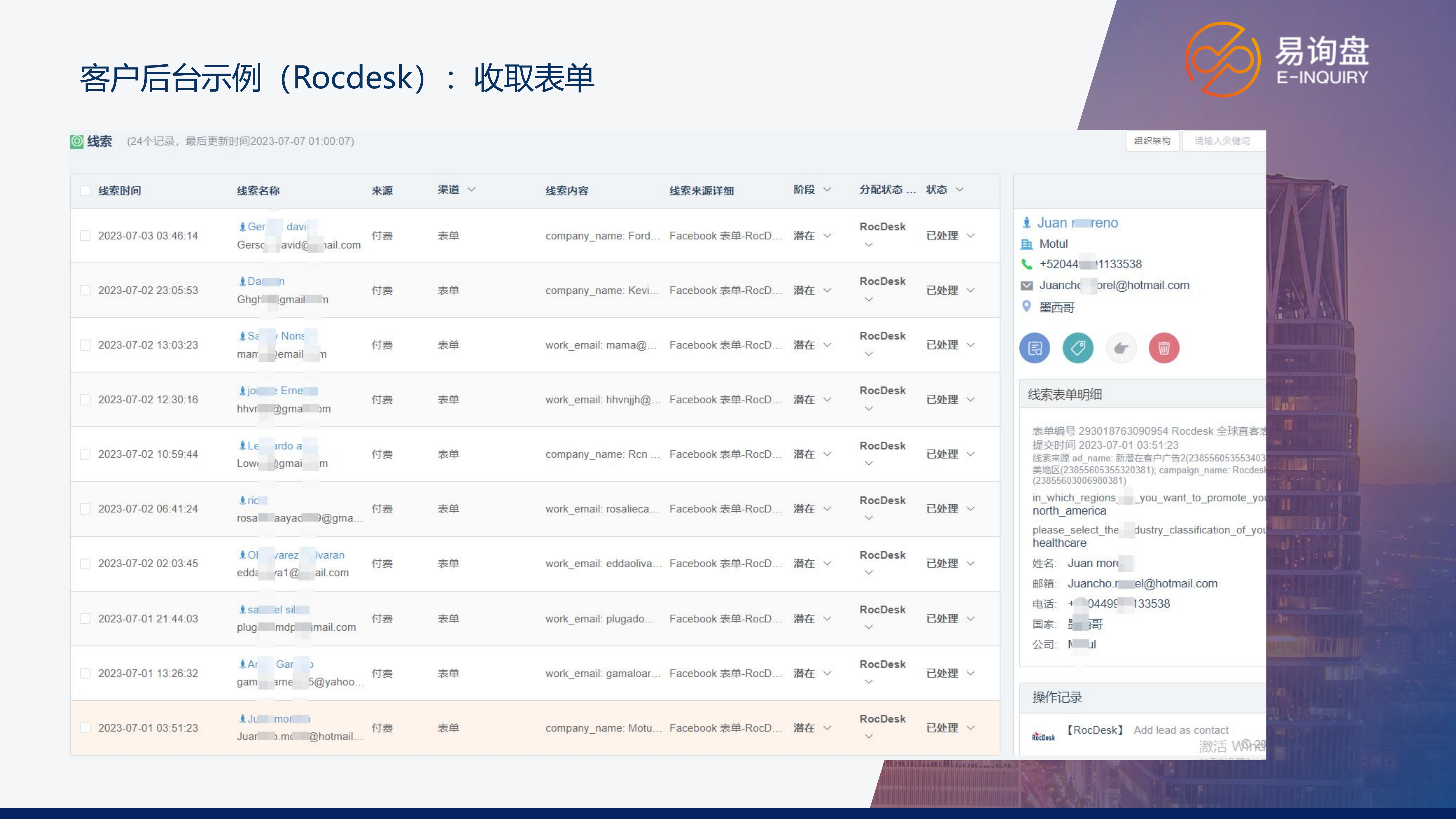1456x819 pixels.
Task: Click person icon in 2023-07-01 13:26:32 row
Action: point(242,664)
